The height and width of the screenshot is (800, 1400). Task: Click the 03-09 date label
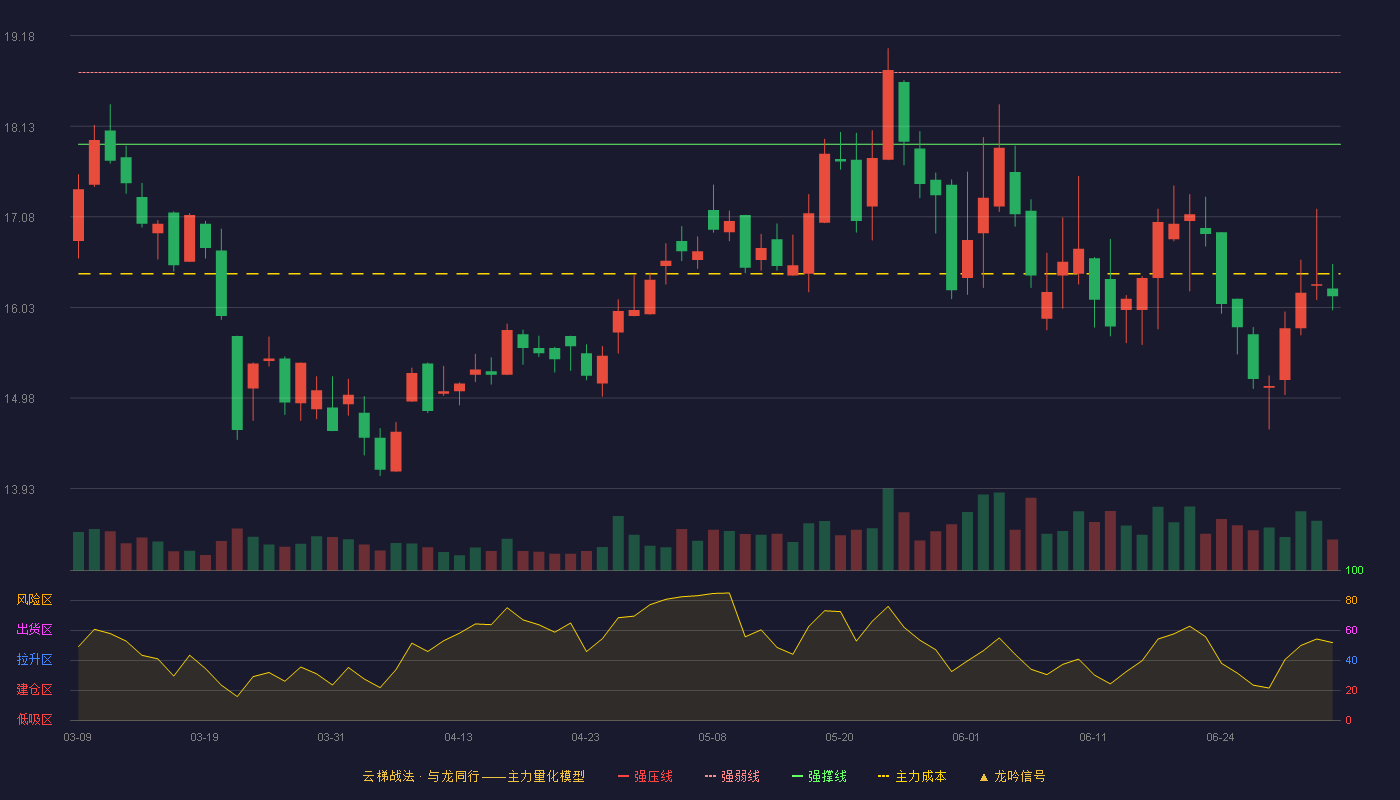(78, 737)
